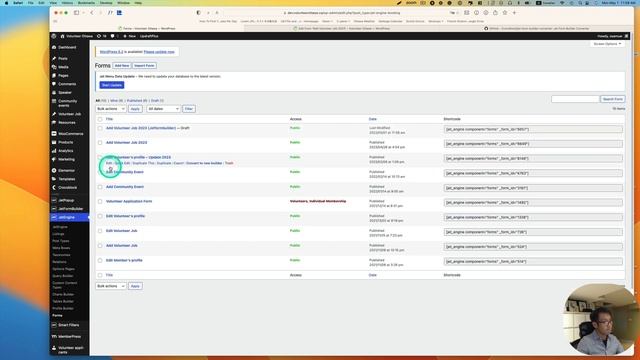Open the Howdy user account menu
Viewport: 640px width, 360px height.
coord(612,36)
